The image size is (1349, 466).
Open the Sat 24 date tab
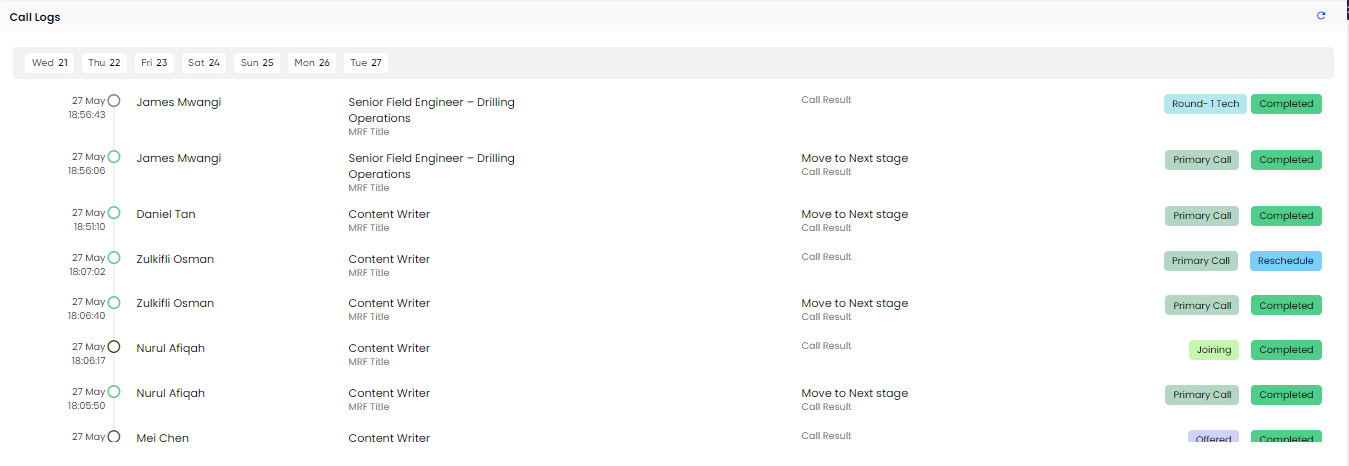click(x=204, y=63)
